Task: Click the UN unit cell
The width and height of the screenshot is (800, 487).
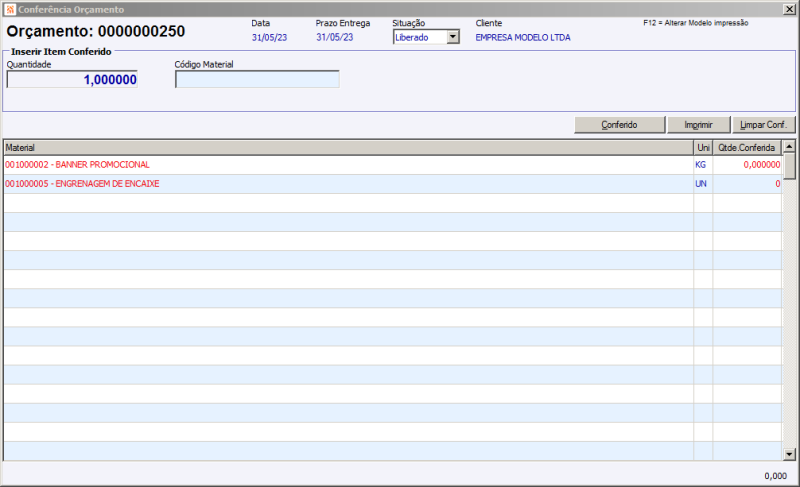Action: (703, 184)
